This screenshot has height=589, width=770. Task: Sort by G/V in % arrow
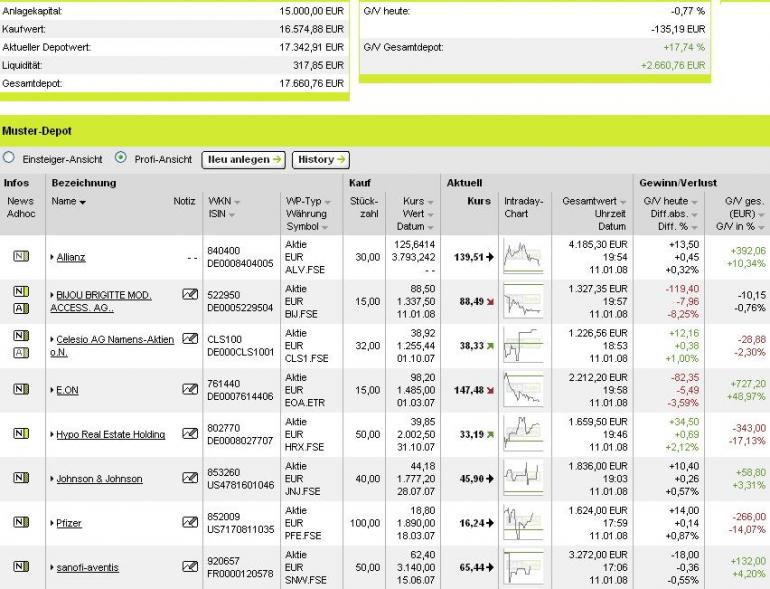pyautogui.click(x=761, y=228)
